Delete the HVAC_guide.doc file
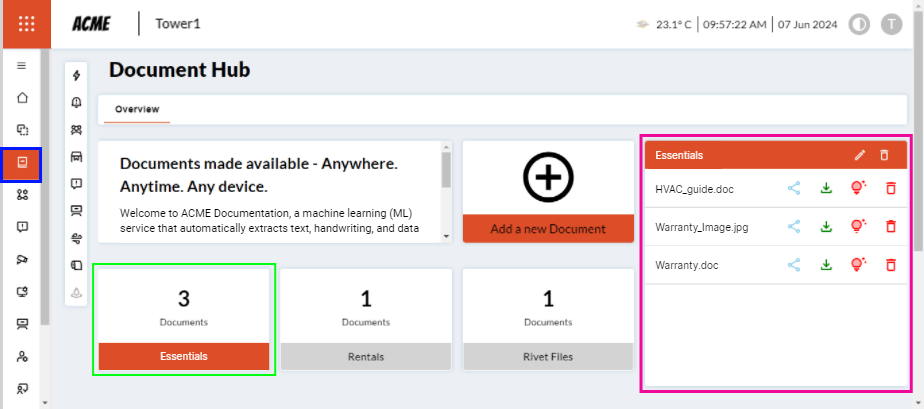Screen dimensions: 924x409 coord(890,187)
